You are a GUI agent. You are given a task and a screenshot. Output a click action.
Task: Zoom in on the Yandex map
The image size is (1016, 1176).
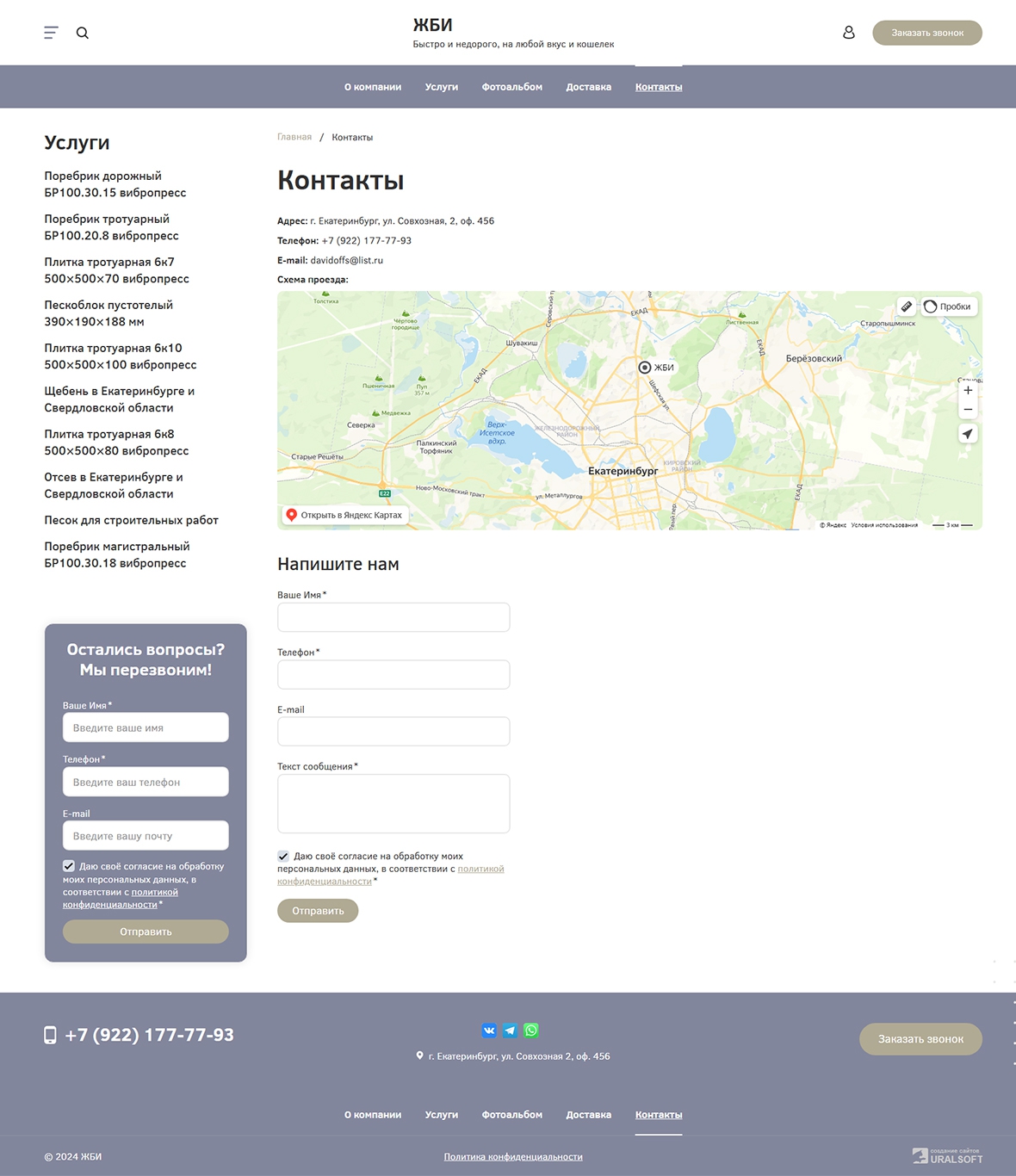tap(968, 390)
